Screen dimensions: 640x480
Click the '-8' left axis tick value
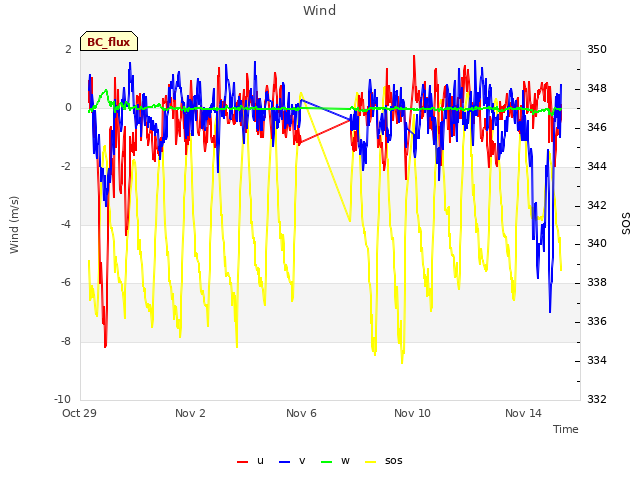pos(66,341)
